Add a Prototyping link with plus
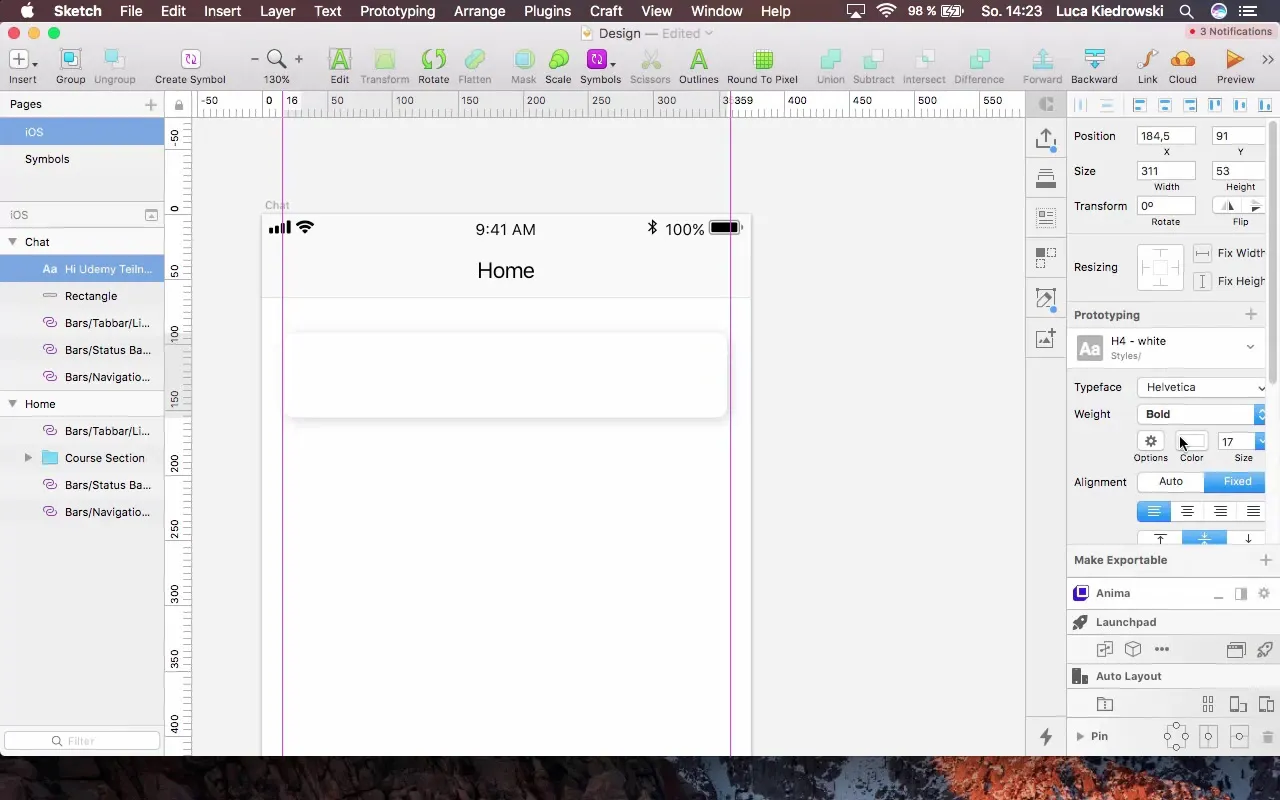1280x800 pixels. [x=1251, y=314]
